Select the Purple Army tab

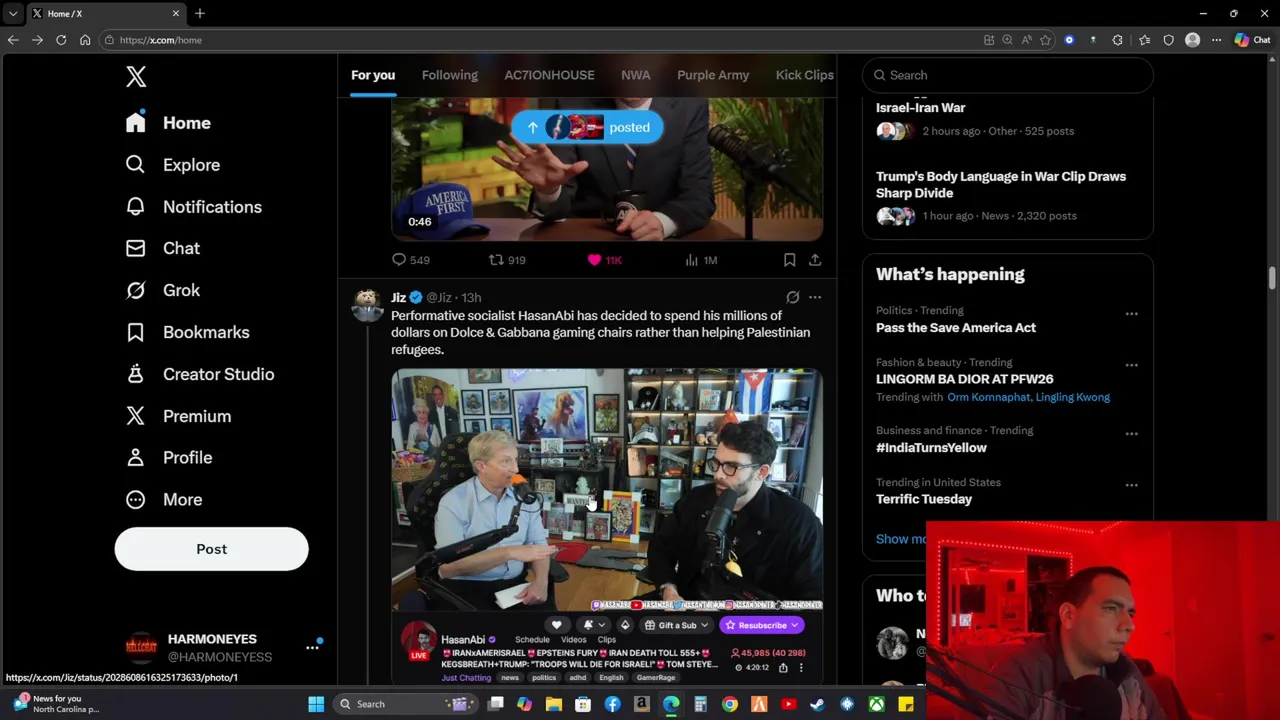point(713,75)
